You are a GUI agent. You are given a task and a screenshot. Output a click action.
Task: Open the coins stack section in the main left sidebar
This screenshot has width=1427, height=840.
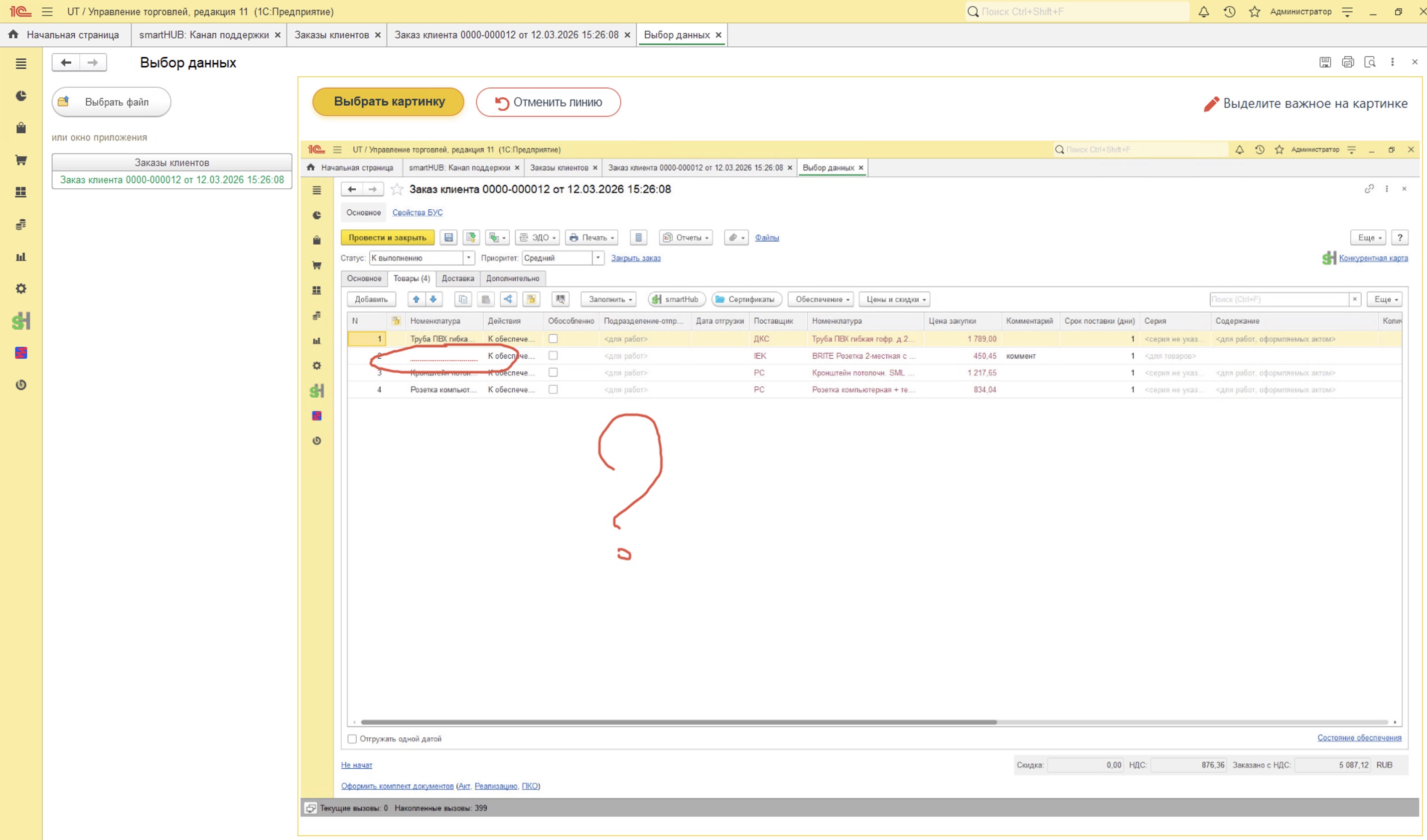click(x=21, y=224)
